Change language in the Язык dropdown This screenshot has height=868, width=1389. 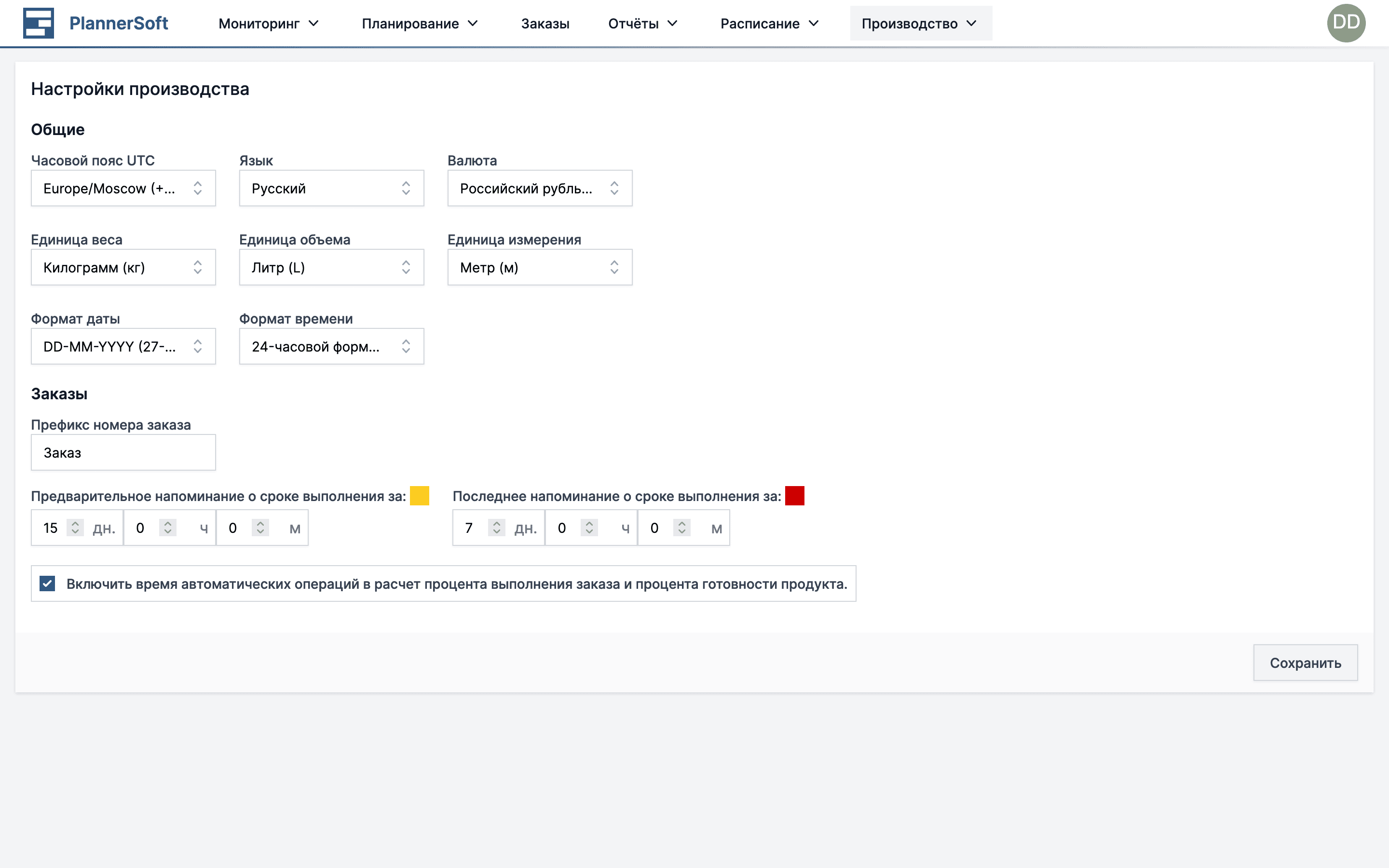(331, 188)
